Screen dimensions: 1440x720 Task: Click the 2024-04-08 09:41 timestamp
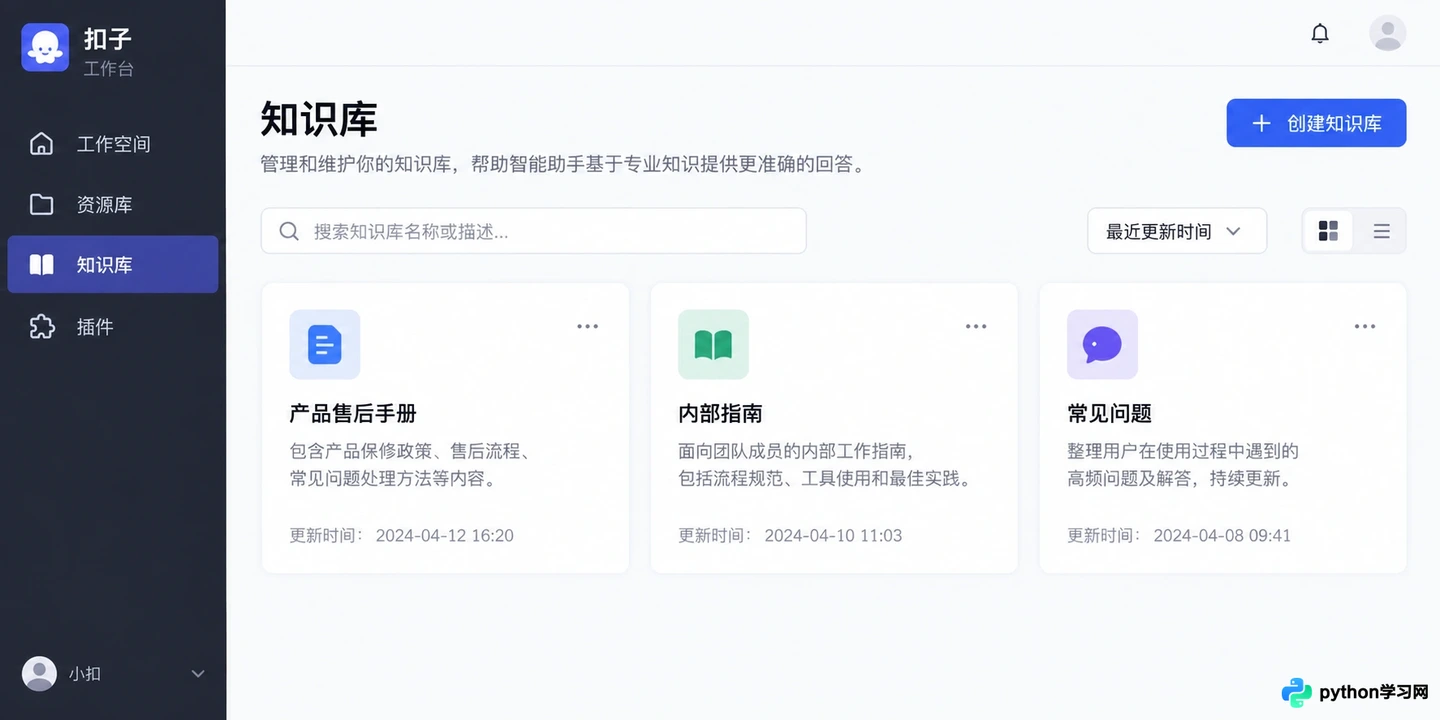point(1222,536)
